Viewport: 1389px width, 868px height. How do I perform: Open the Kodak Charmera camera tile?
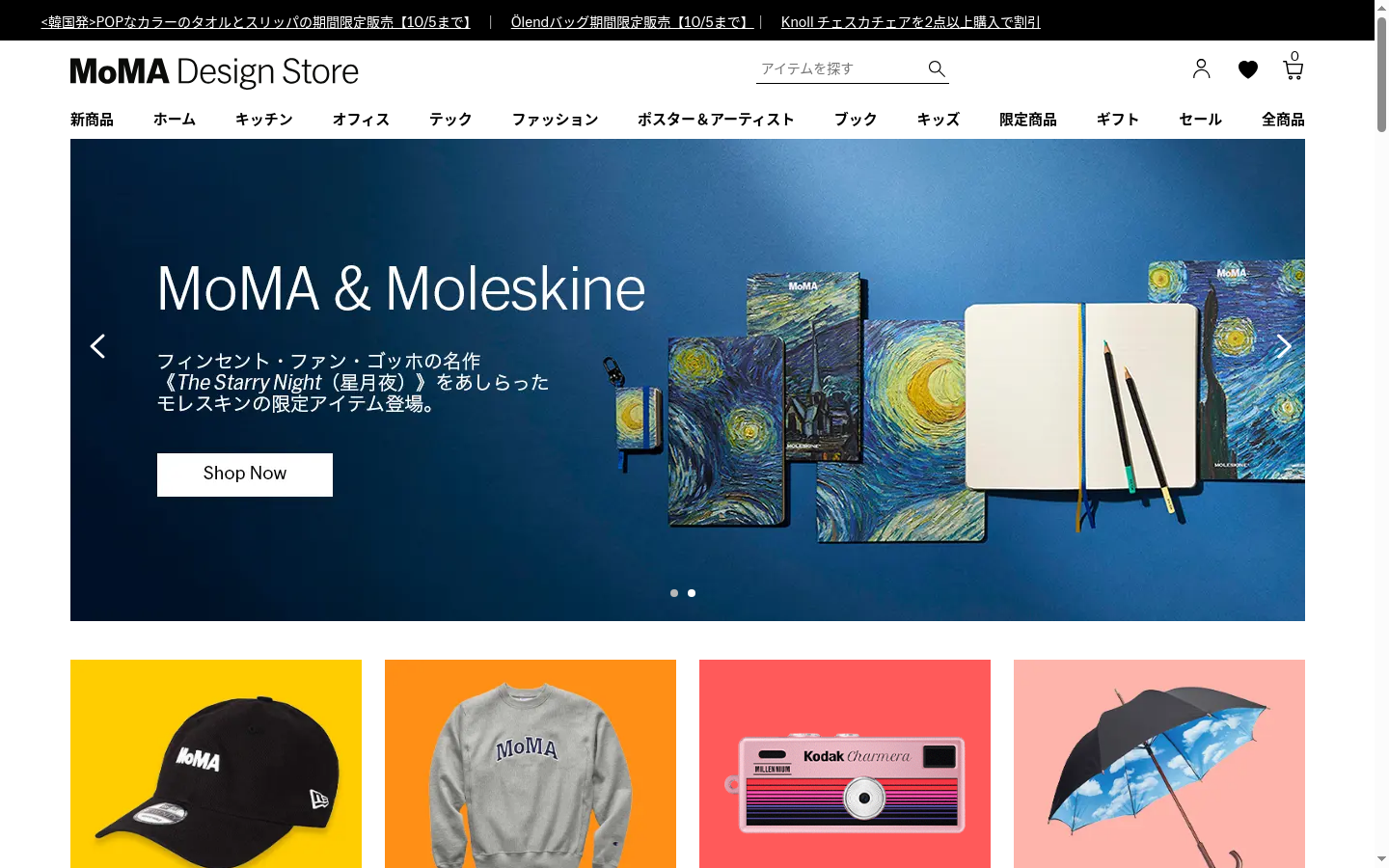(x=845, y=764)
